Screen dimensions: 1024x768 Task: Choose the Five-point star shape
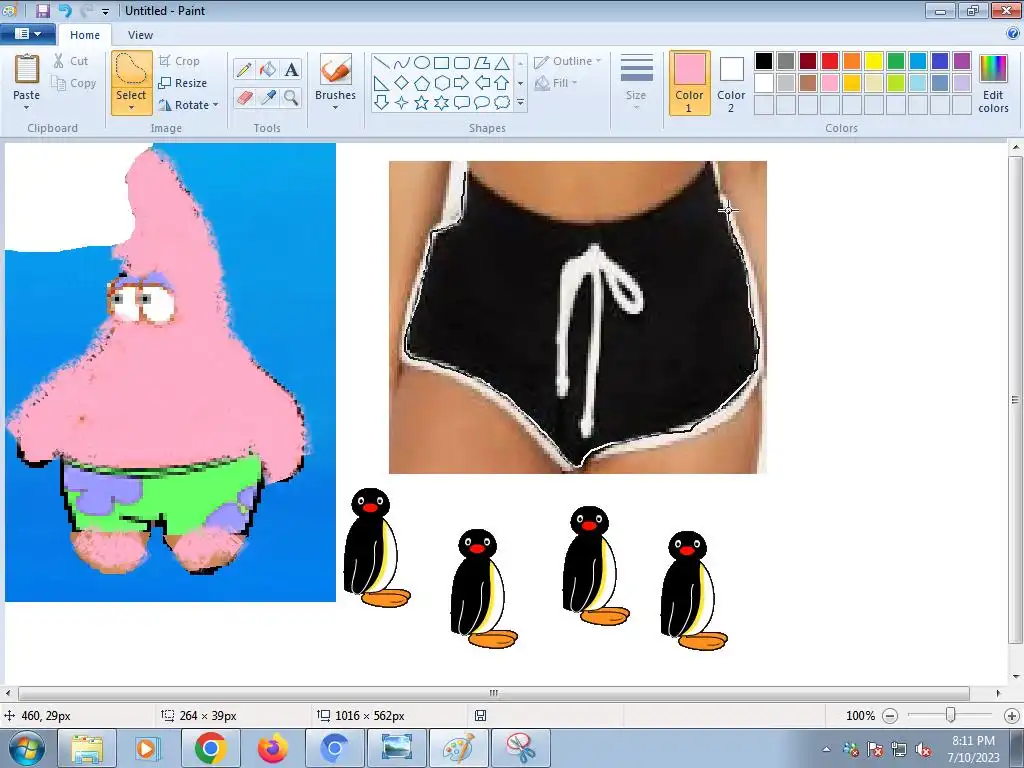coord(422,103)
